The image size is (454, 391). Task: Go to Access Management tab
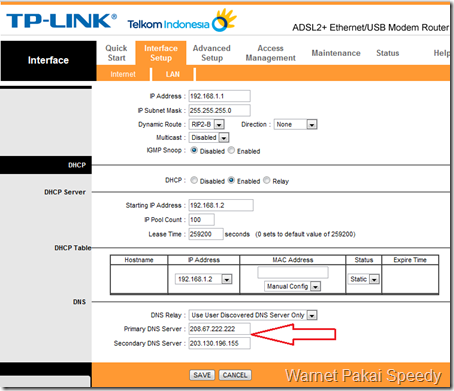(270, 53)
